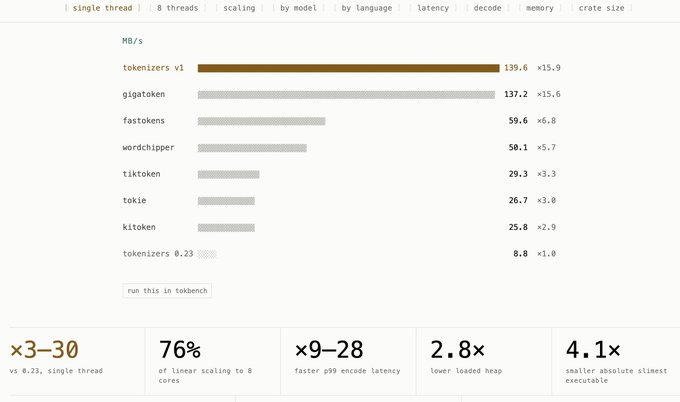Switch to the memory tab
The width and height of the screenshot is (680, 402).
[540, 8]
